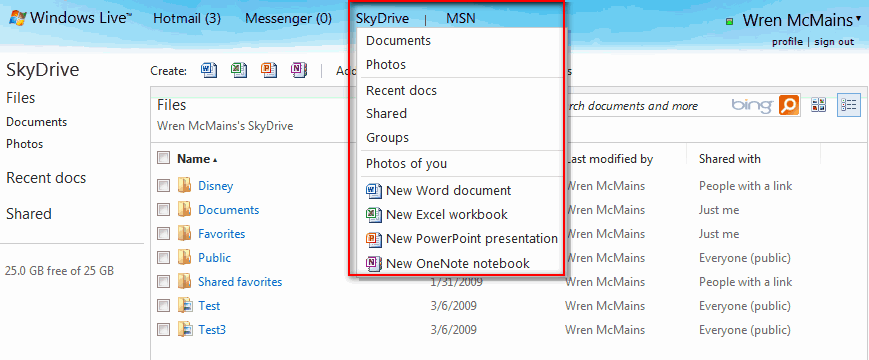Click the sign out link
Image resolution: width=869 pixels, height=360 pixels.
(x=834, y=42)
